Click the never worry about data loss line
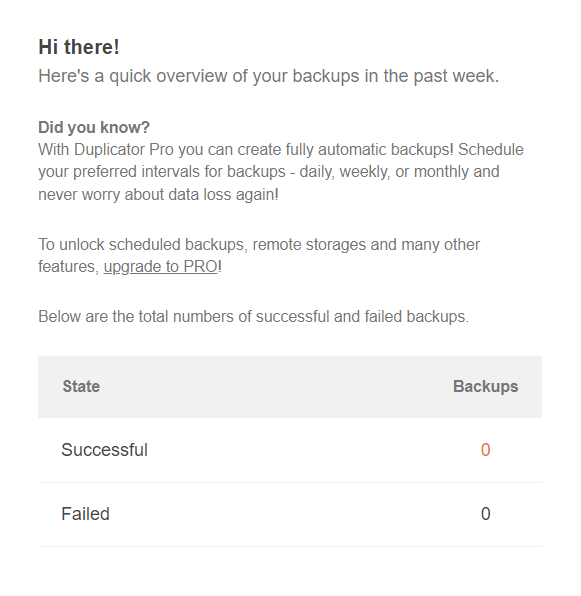Viewport: 581px width, 596px height. point(158,195)
